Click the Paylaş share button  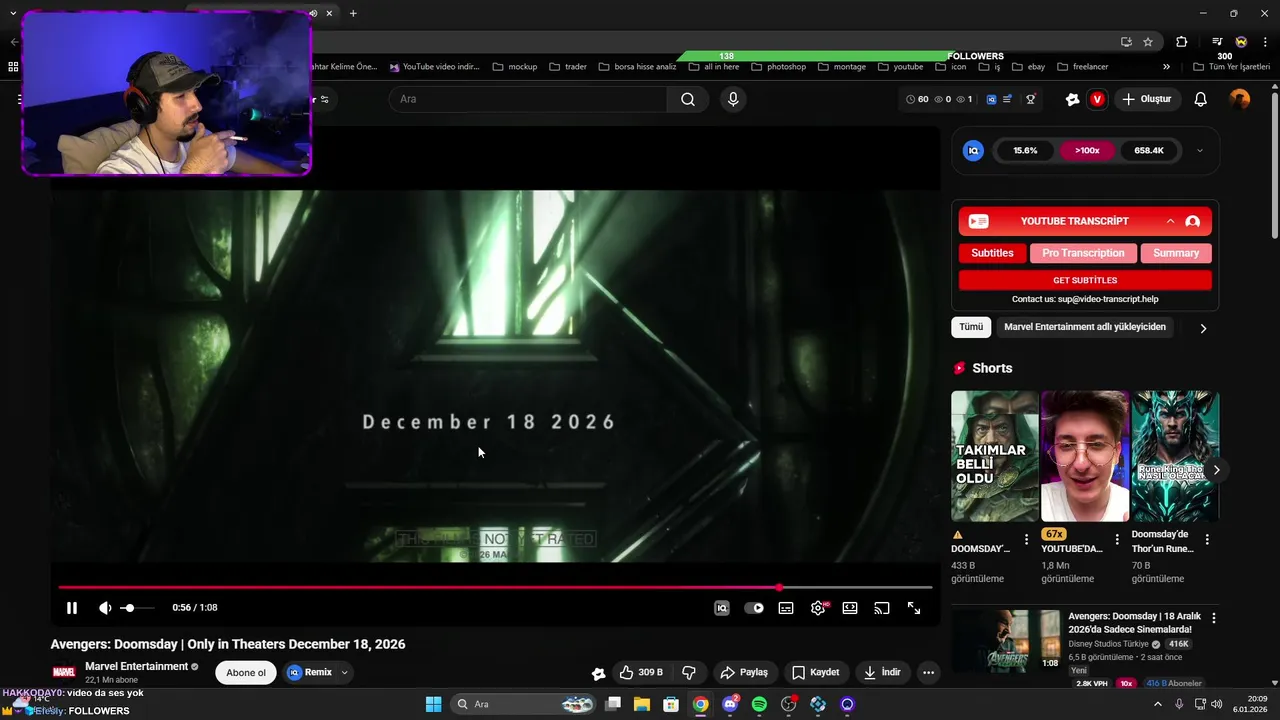[745, 672]
